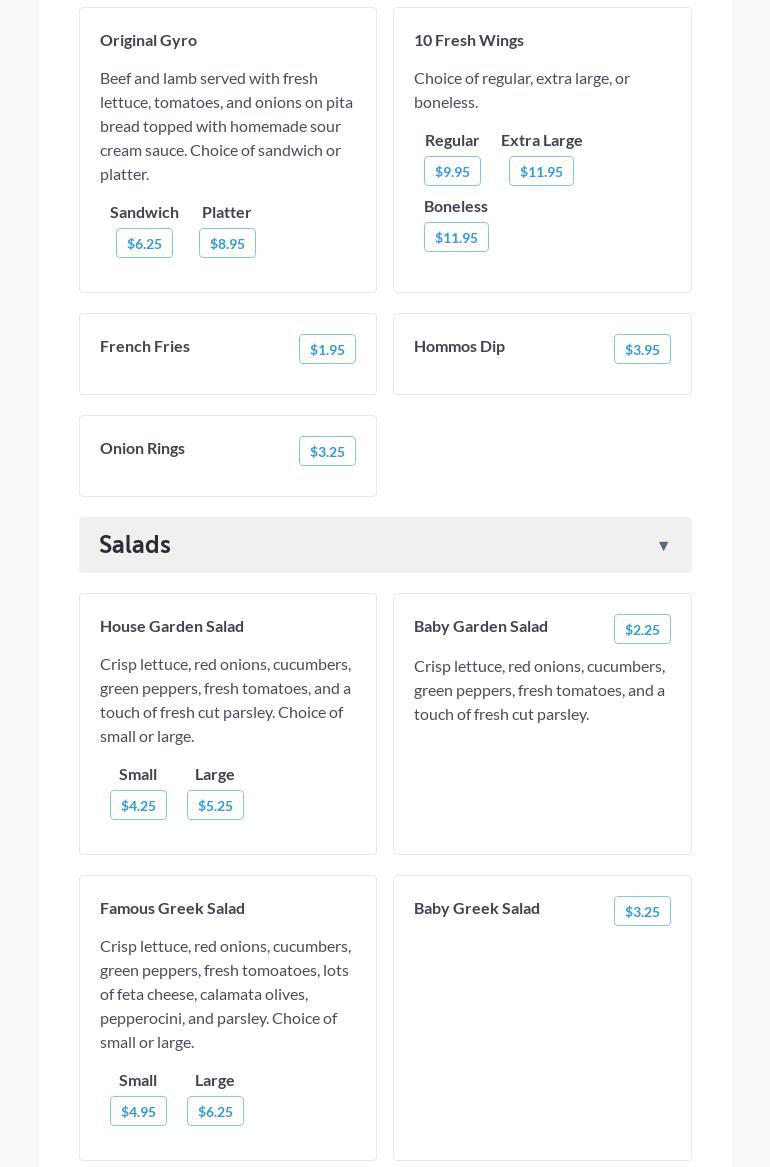Click Baby Garden Salad $2.25 price
Image resolution: width=770 pixels, height=1167 pixels.
click(x=642, y=629)
